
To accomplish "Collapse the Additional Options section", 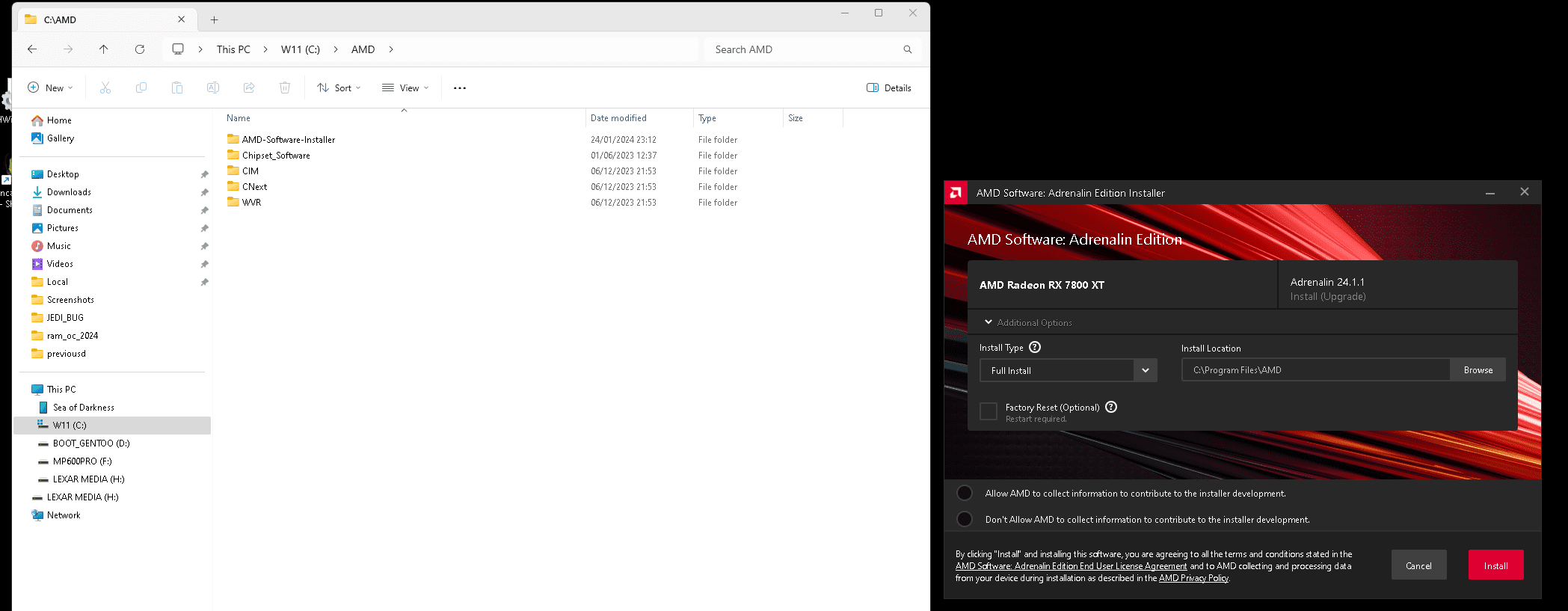I will point(1028,322).
